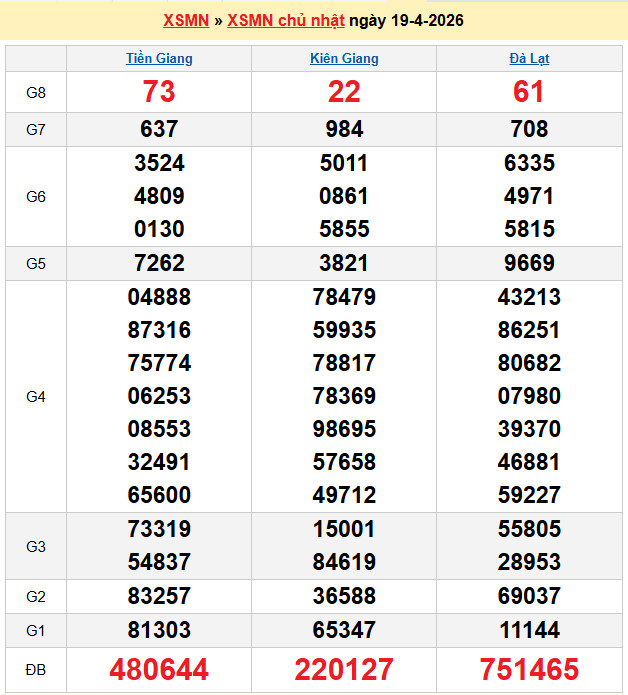Select the G6 number 4809

click(159, 196)
